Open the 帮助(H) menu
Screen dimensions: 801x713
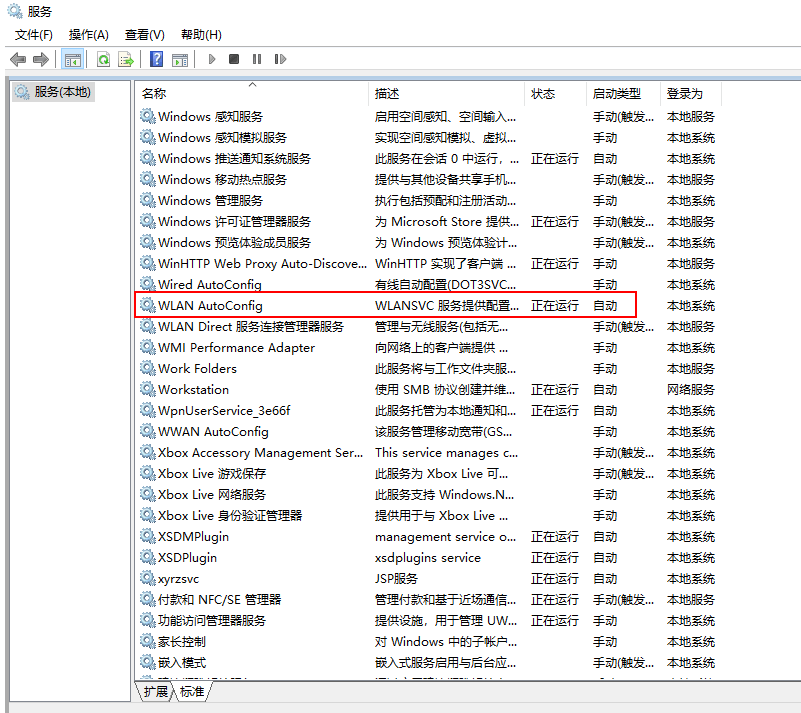[201, 35]
